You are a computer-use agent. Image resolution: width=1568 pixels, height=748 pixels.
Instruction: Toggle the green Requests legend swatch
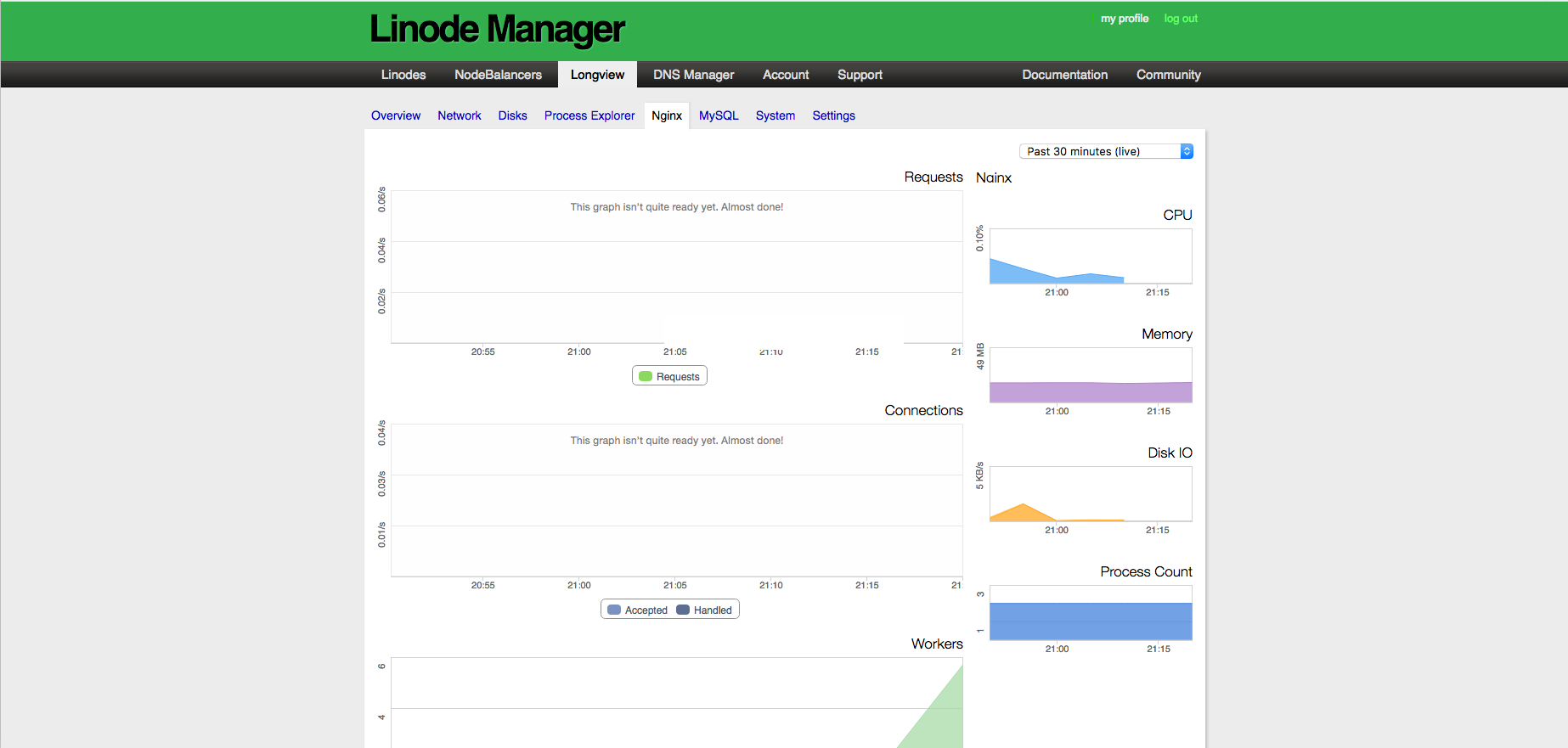point(646,376)
